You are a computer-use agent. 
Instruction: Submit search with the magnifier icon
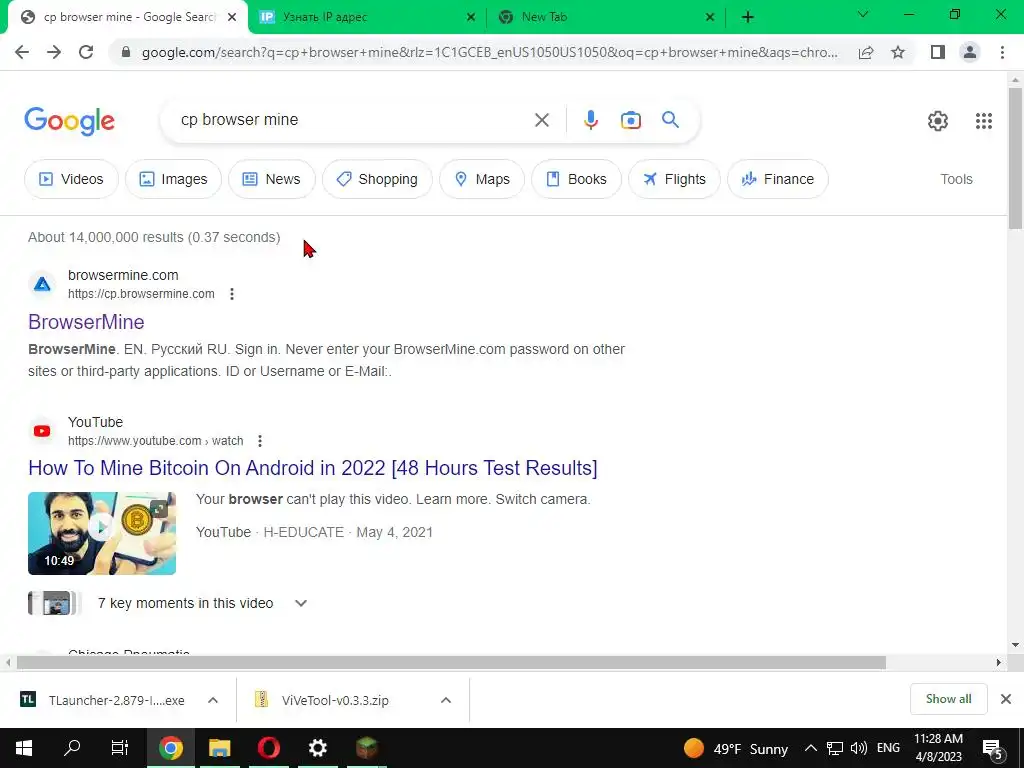[670, 120]
